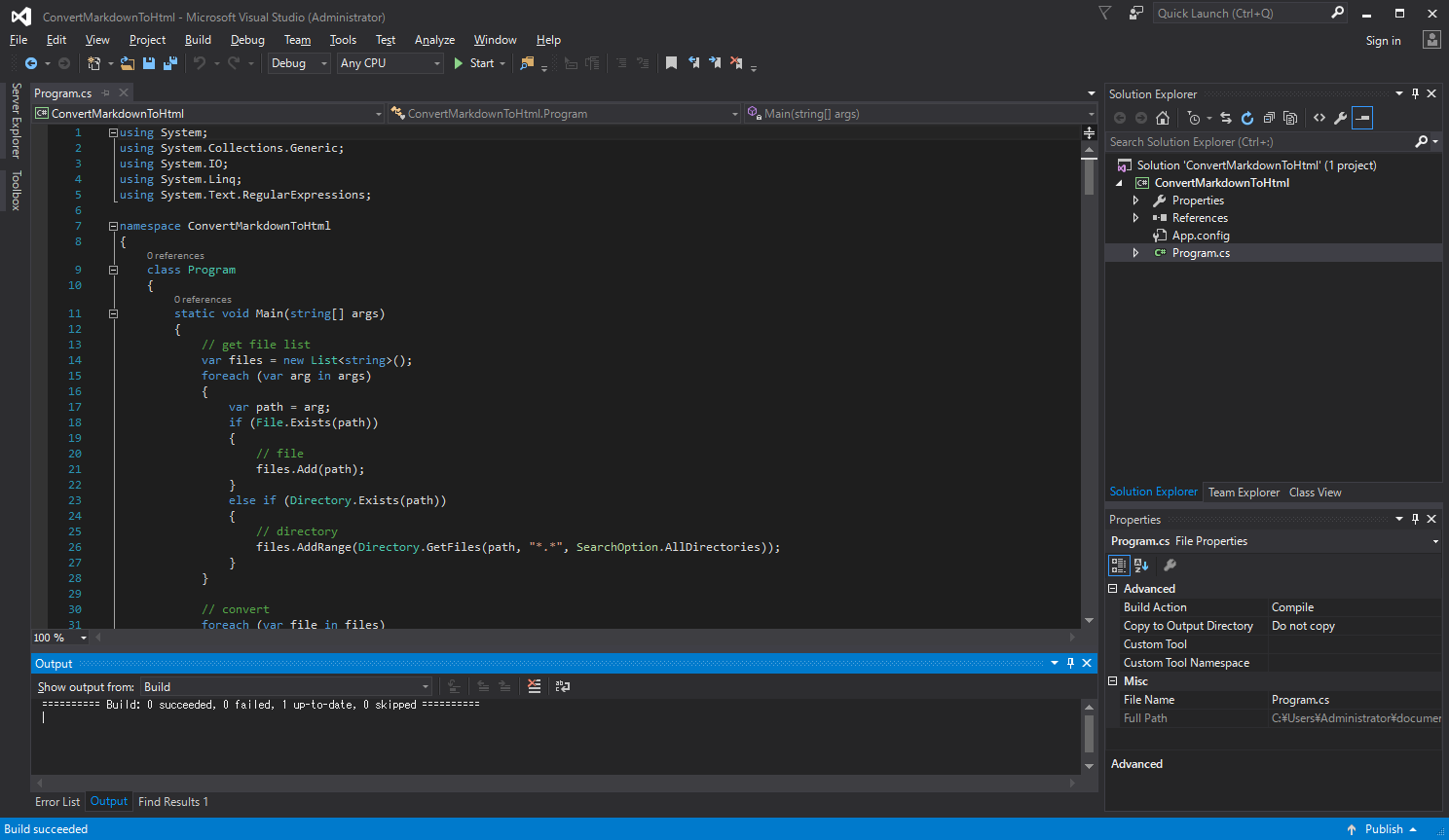The height and width of the screenshot is (840, 1449).
Task: Expand the Program.cs node in Solution Explorer
Action: 1135,253
